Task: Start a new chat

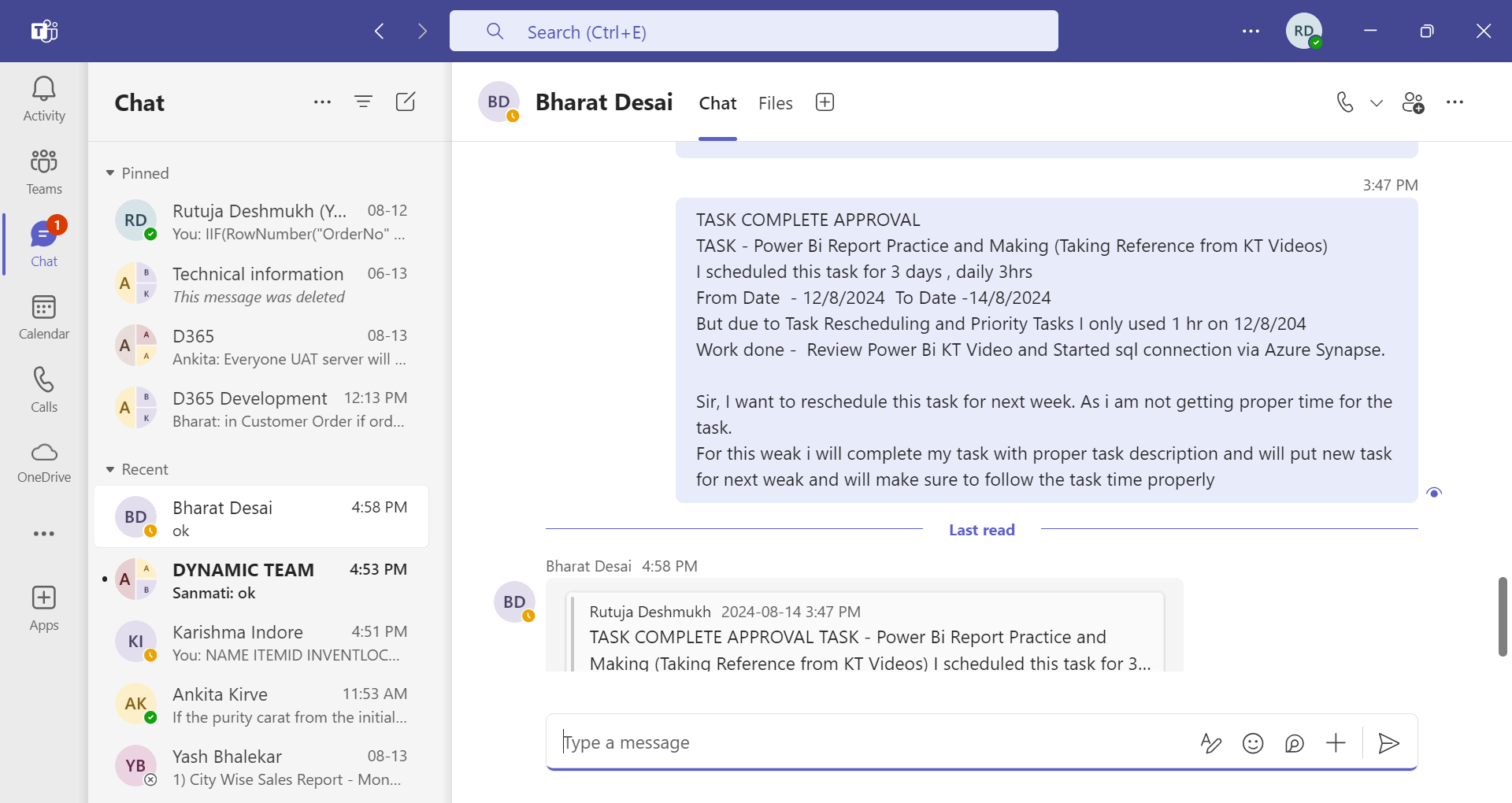Action: 406,102
